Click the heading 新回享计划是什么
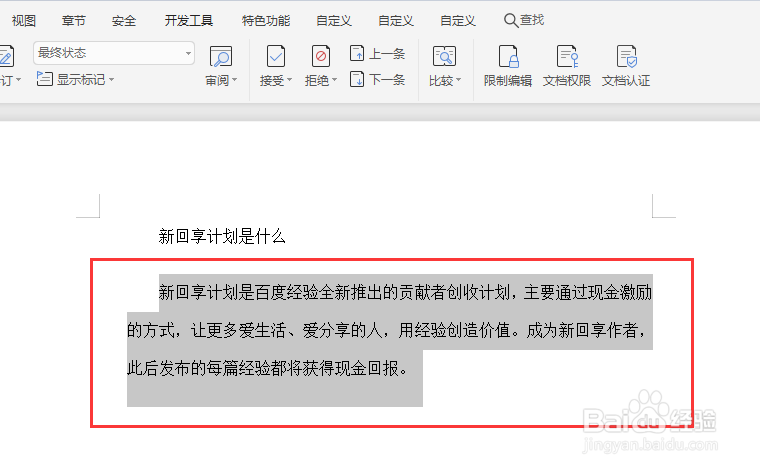 222,236
